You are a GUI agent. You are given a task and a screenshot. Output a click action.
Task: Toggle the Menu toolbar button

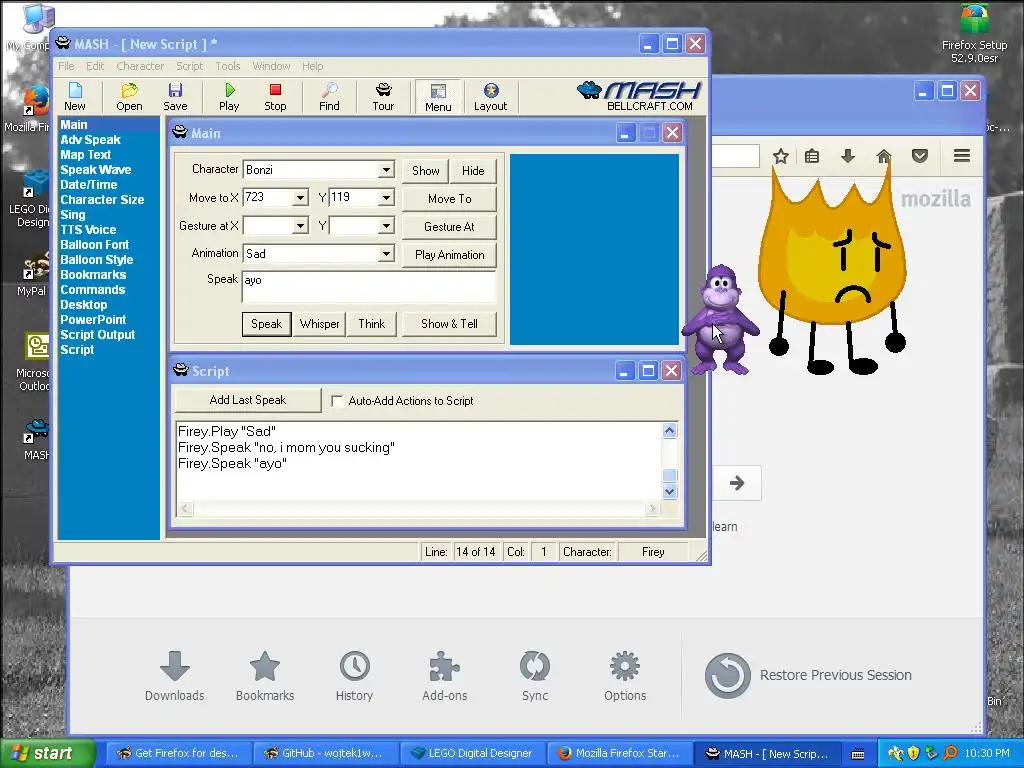pyautogui.click(x=438, y=97)
